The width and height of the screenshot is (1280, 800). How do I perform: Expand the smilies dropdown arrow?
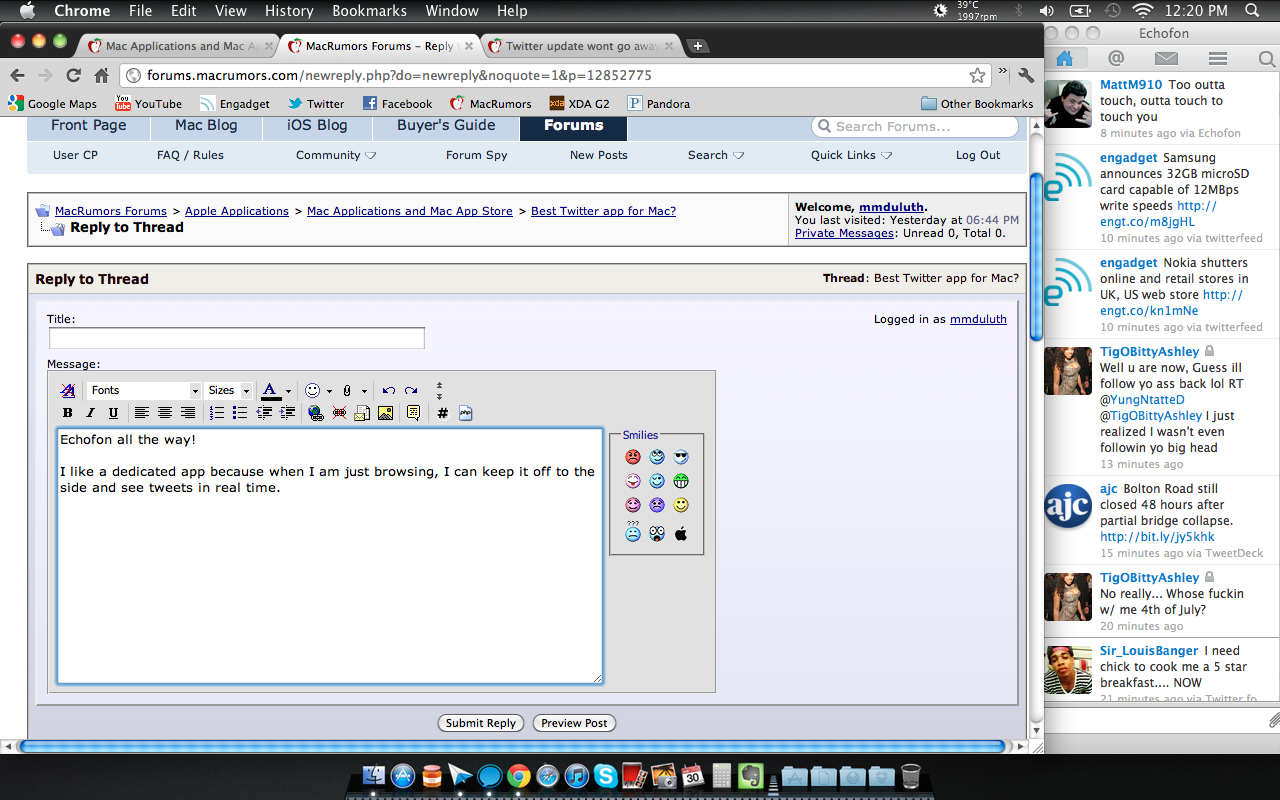[x=331, y=391]
